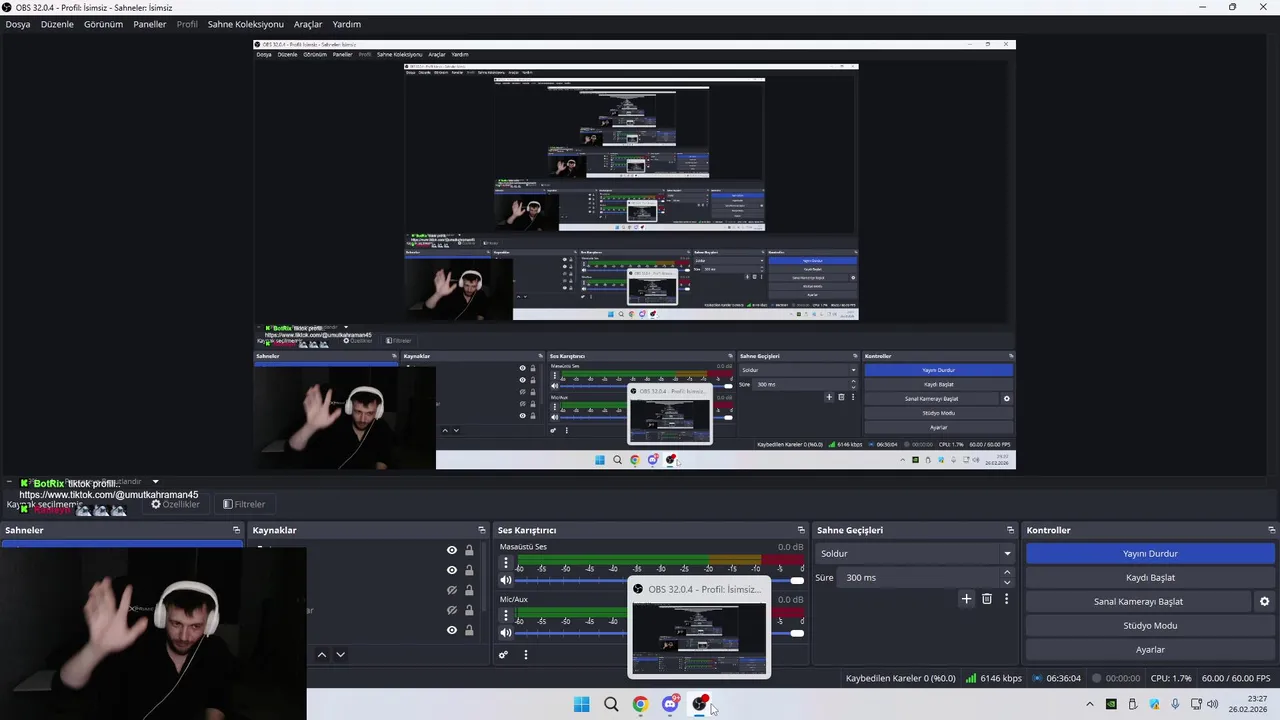
Task: Click the OBS taskbar icon
Action: pos(699,704)
